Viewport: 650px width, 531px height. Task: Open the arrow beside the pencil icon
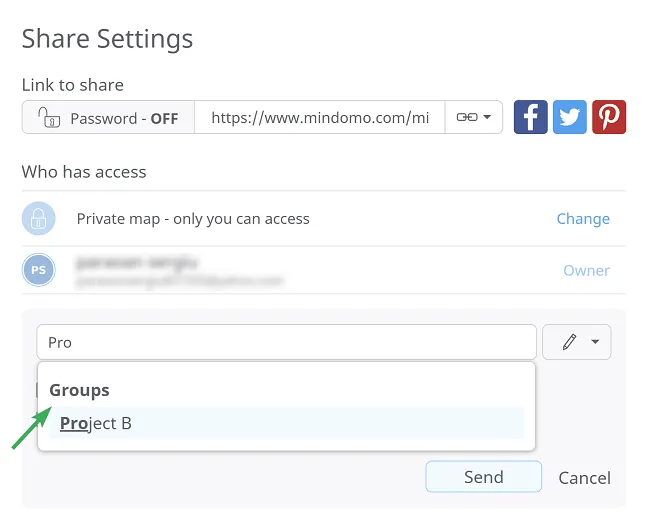[x=595, y=342]
